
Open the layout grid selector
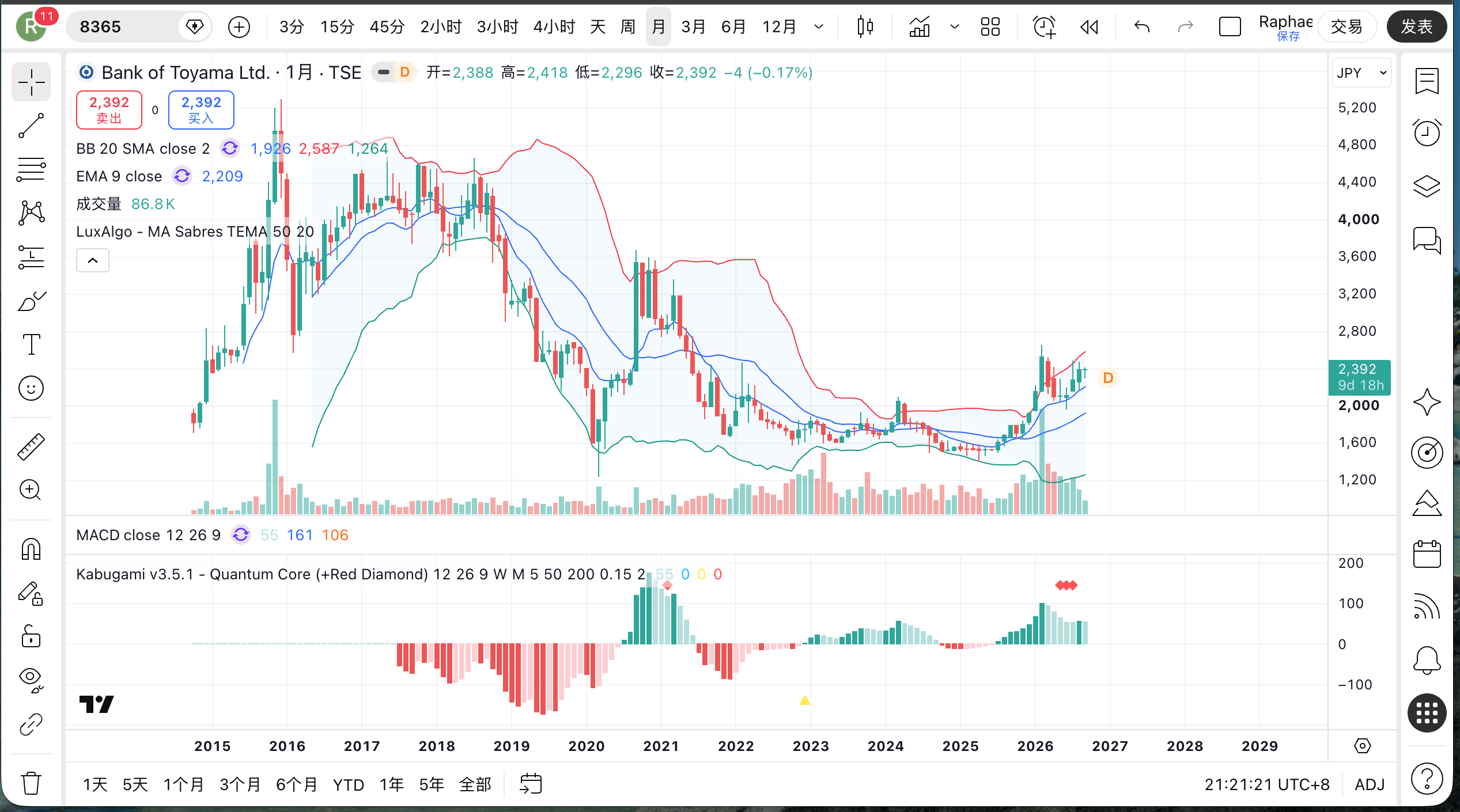990,26
